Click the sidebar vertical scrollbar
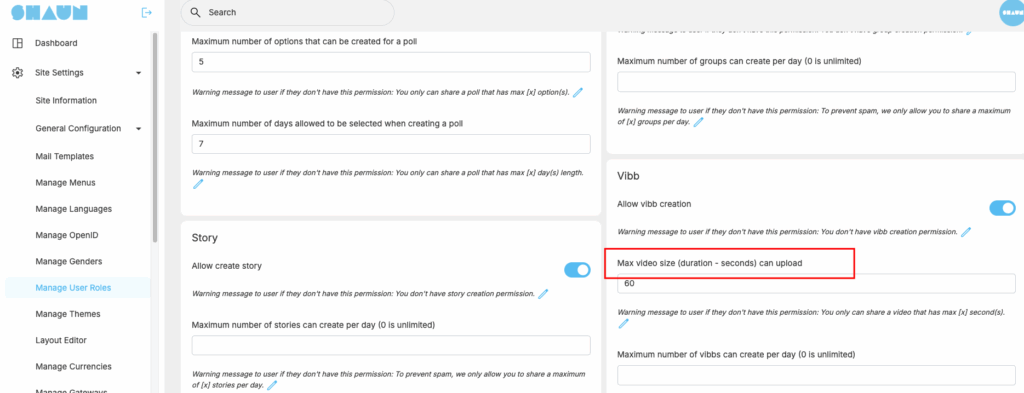Screen dimensions: 1024x393 coord(155,137)
